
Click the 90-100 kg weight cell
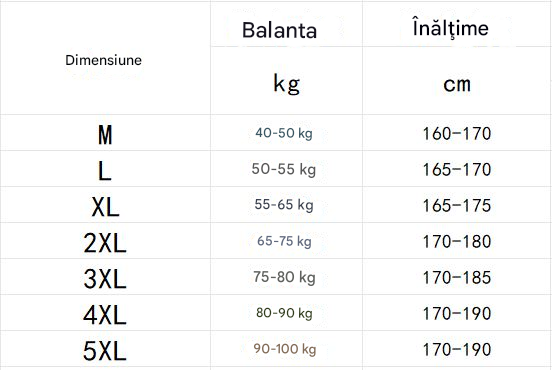(x=286, y=349)
